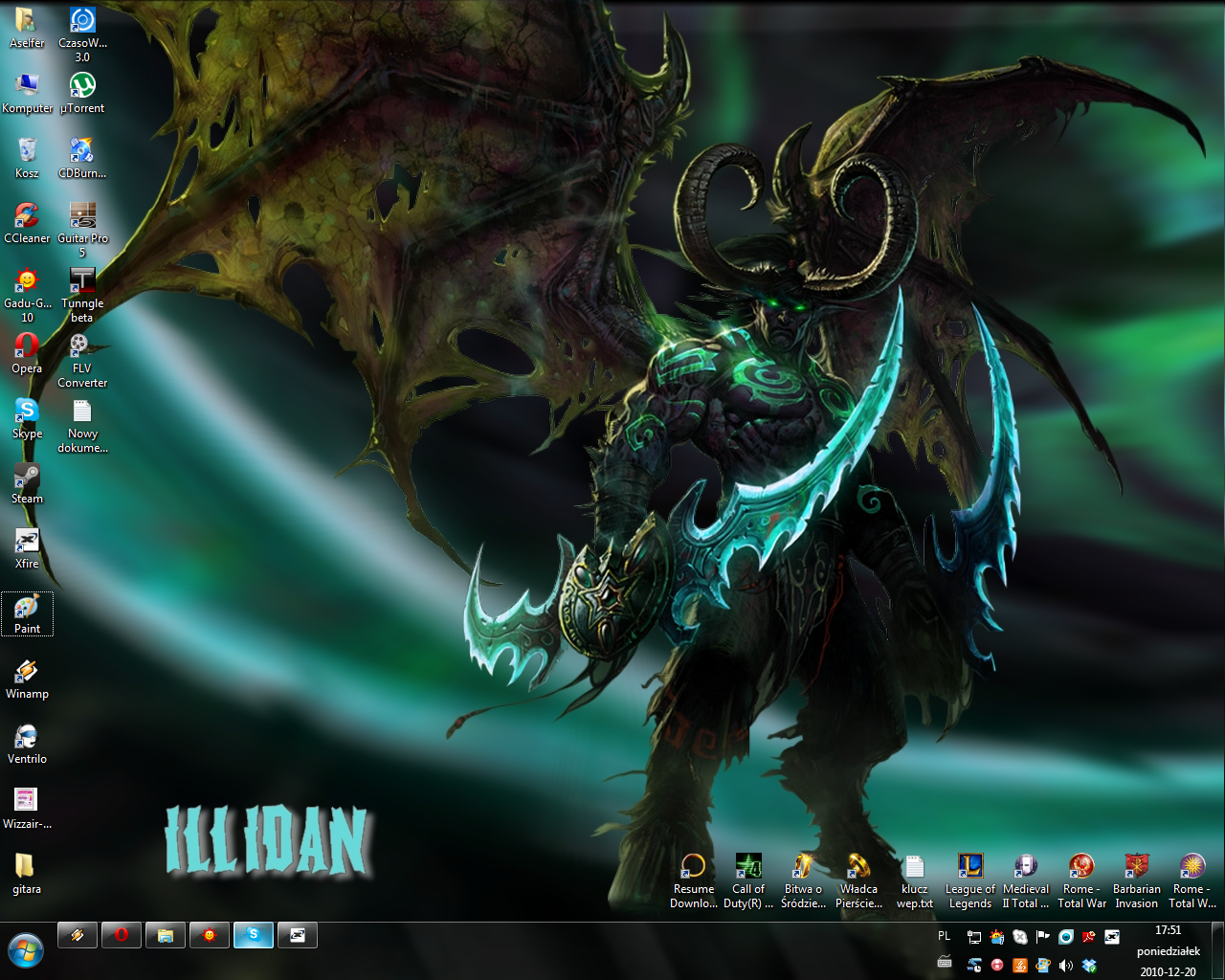Open Winamp from the taskbar

click(x=78, y=935)
